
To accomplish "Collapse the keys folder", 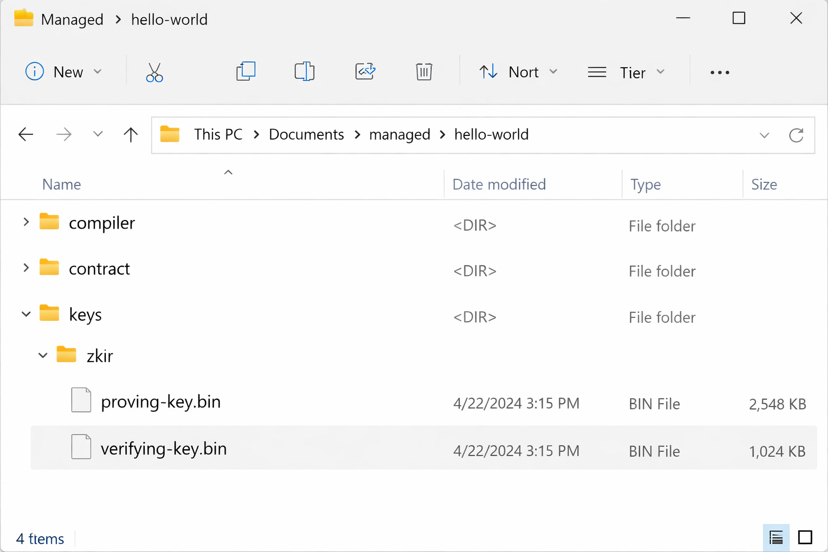I will [26, 315].
